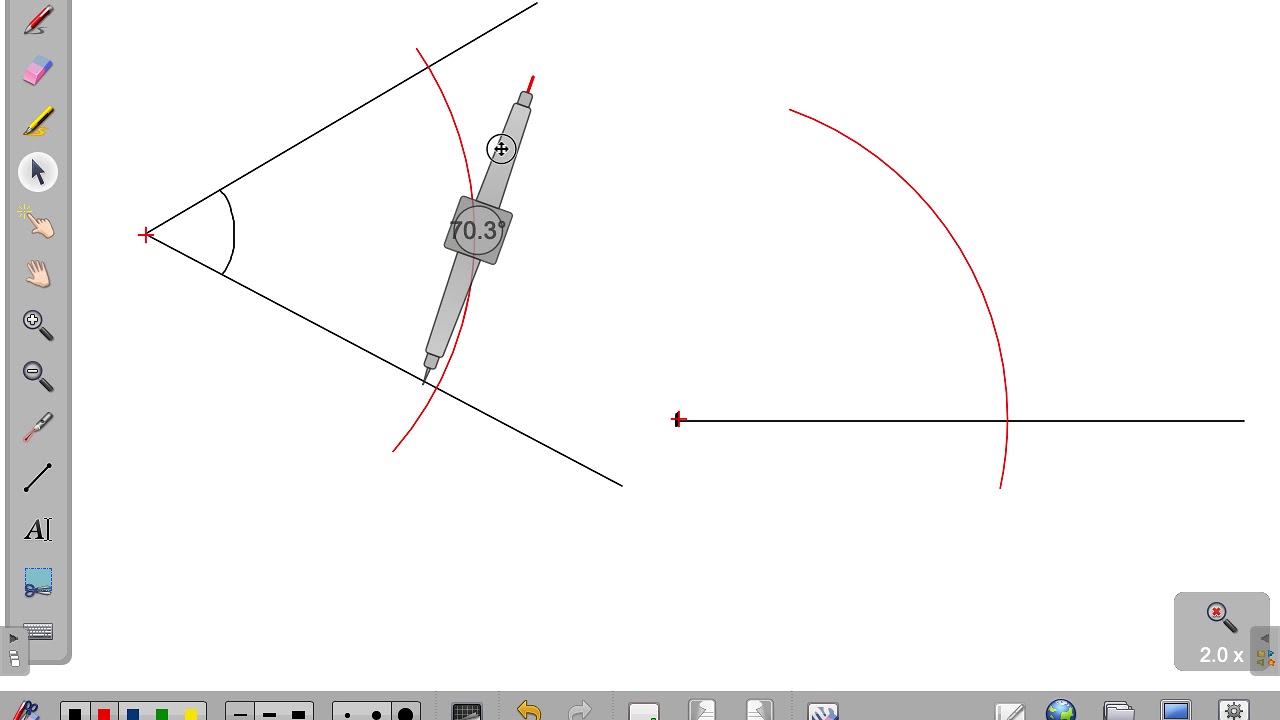Open the Documents folders view

click(1118, 711)
